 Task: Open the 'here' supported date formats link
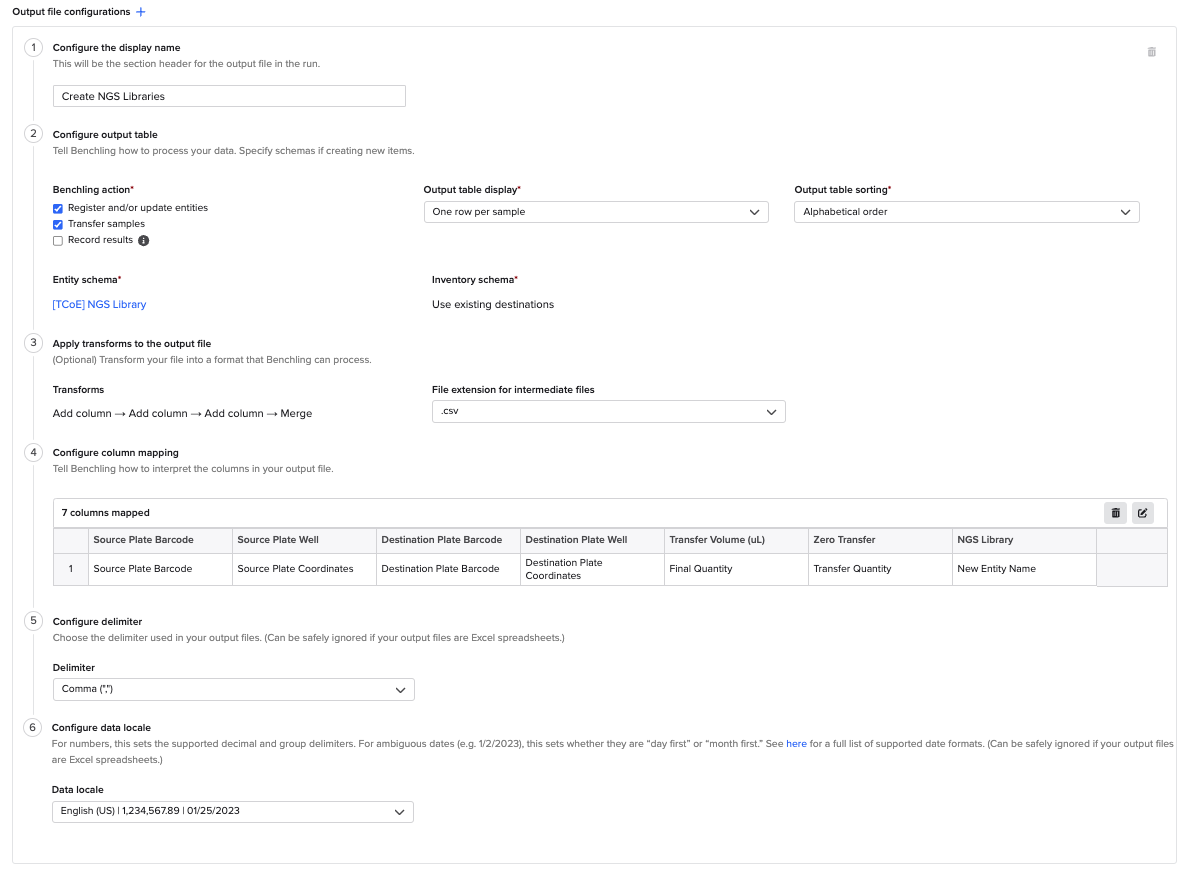(x=796, y=744)
